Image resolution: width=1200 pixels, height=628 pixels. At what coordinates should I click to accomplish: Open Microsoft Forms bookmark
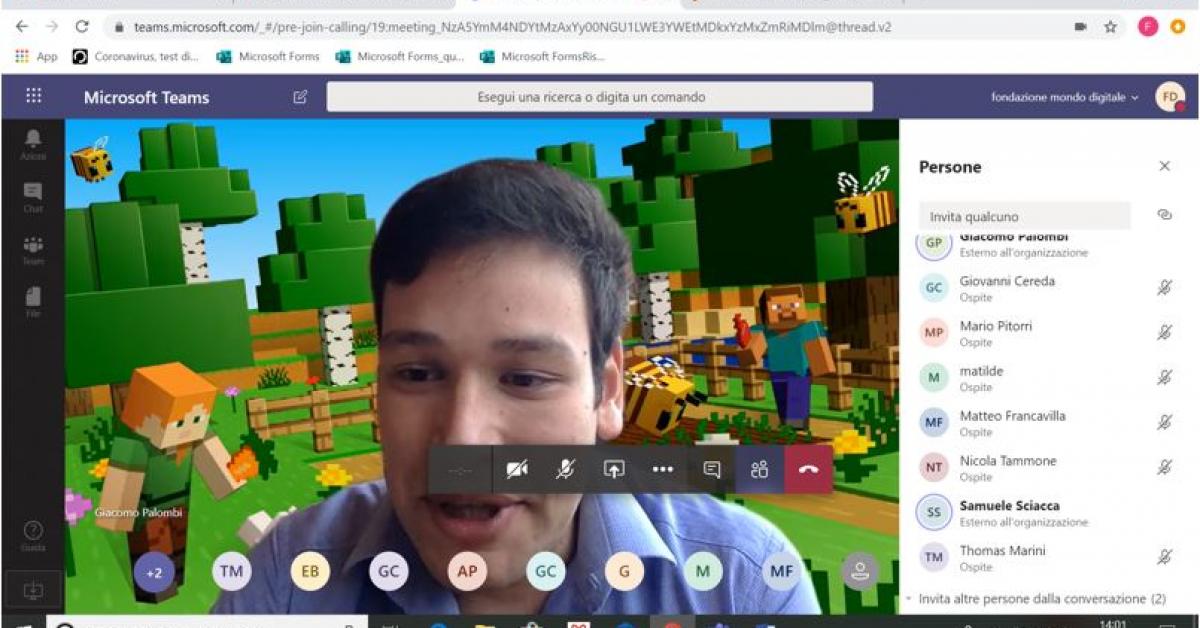coord(268,57)
